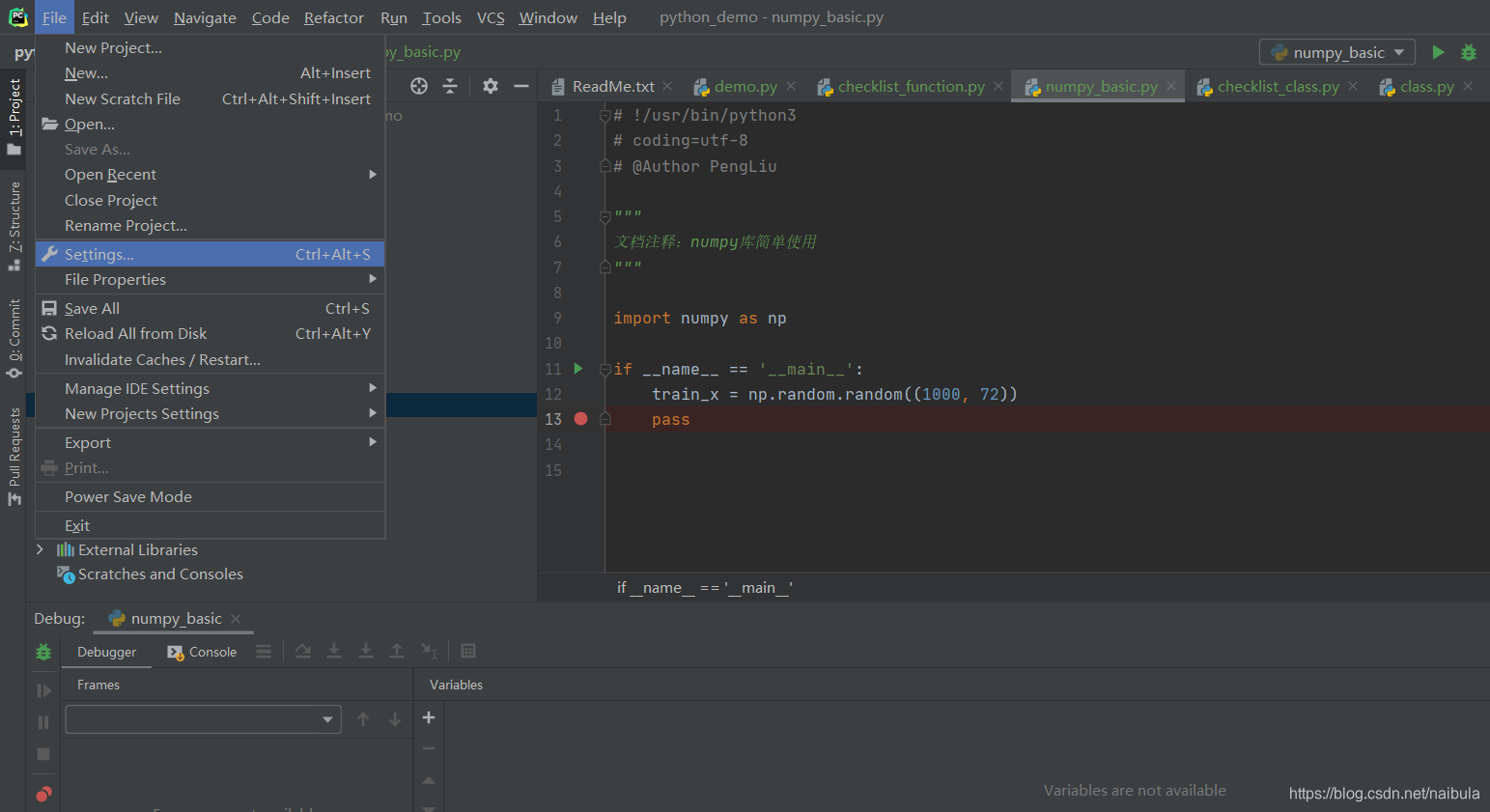Switch to ReadMe.txt editor tab

612,86
